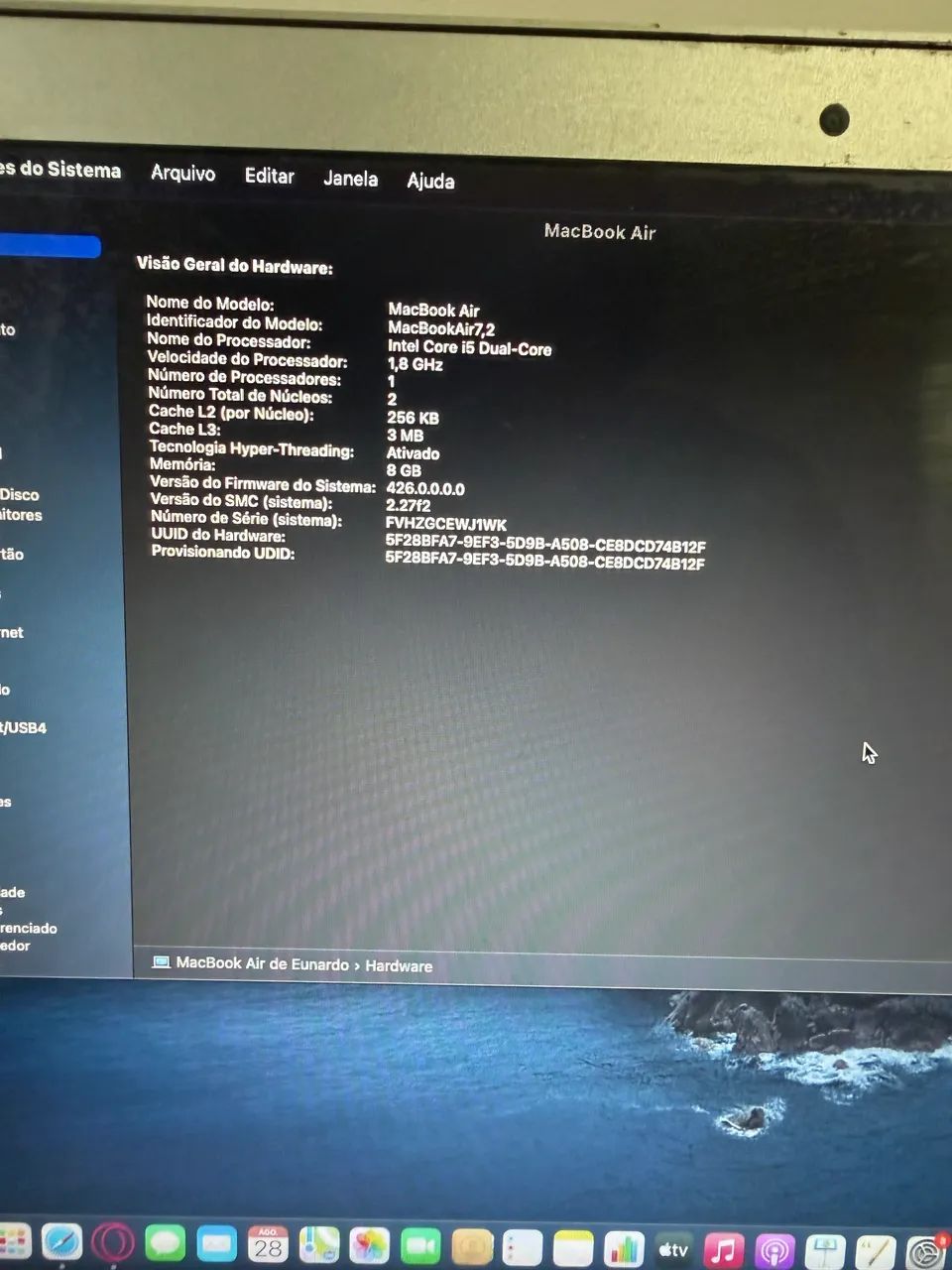Open the Arquivo menu

point(182,173)
